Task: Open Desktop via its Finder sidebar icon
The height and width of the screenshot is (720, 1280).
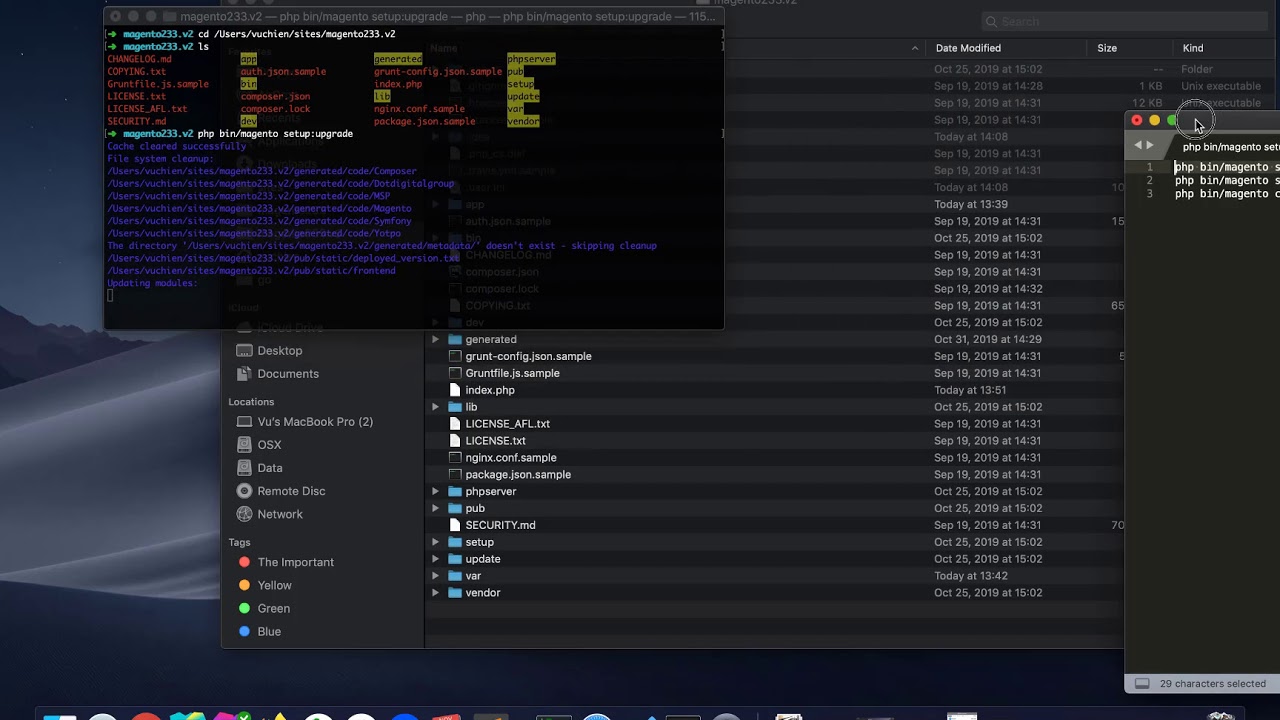Action: (x=244, y=351)
